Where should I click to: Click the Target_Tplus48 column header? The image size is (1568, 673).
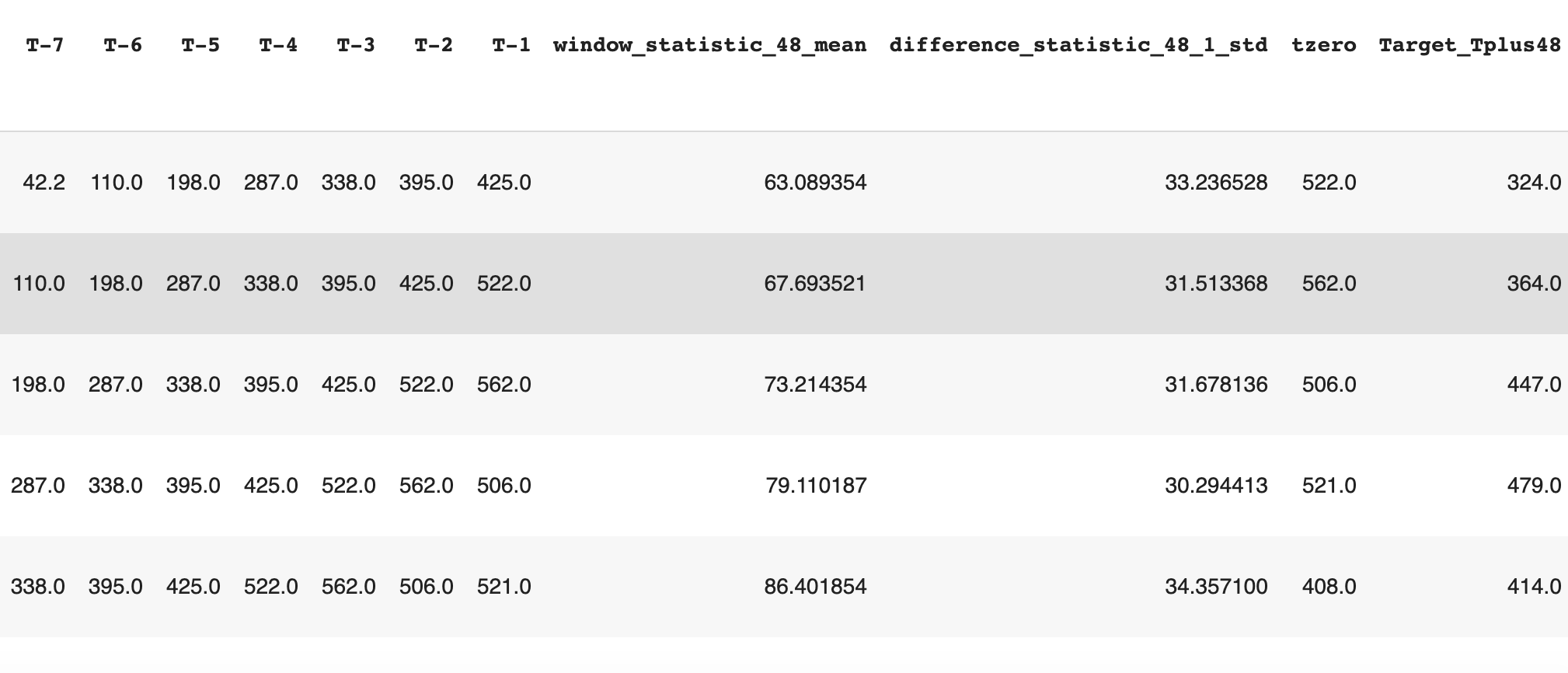coord(1469,45)
